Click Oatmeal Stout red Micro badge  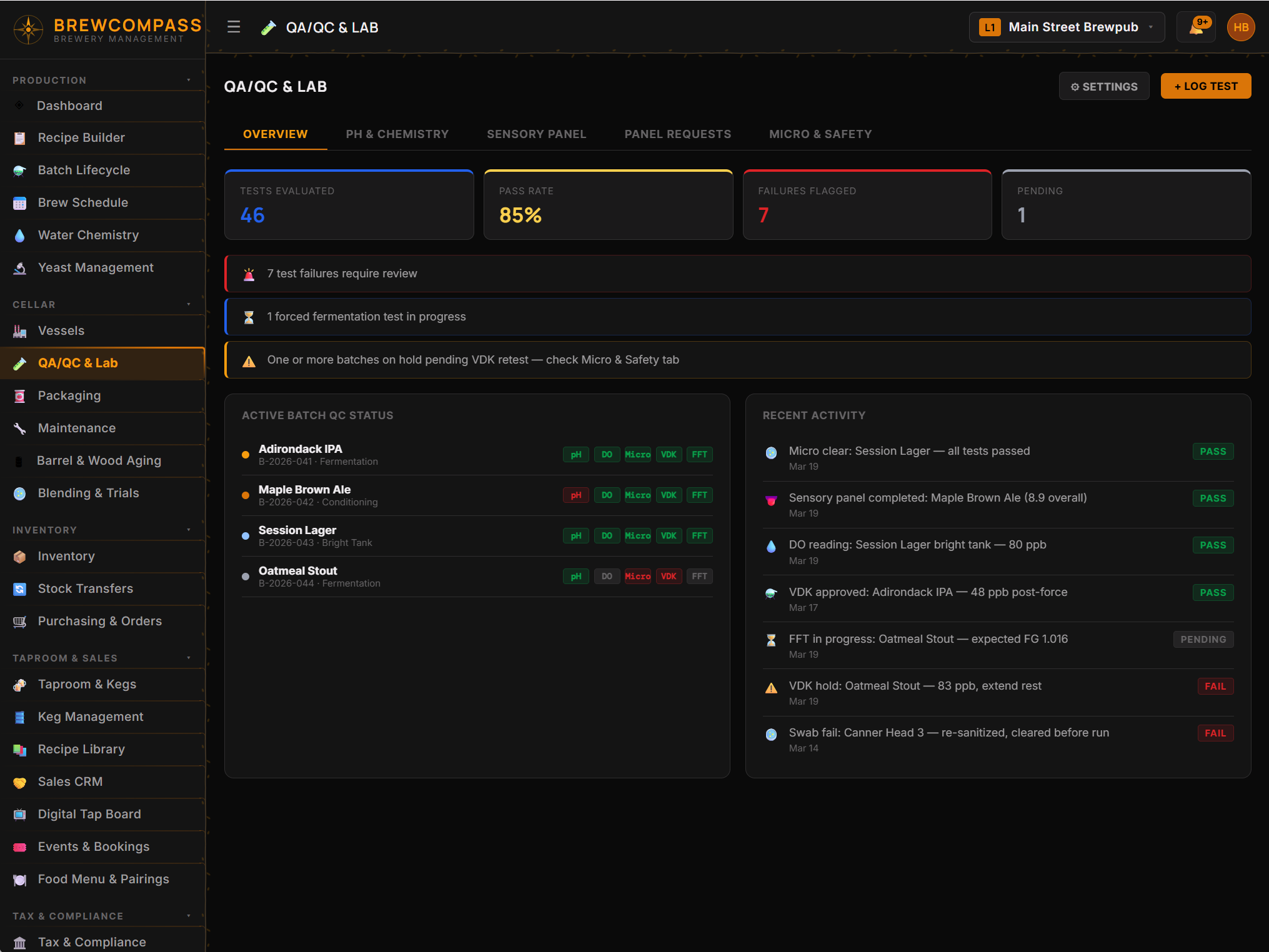point(637,577)
